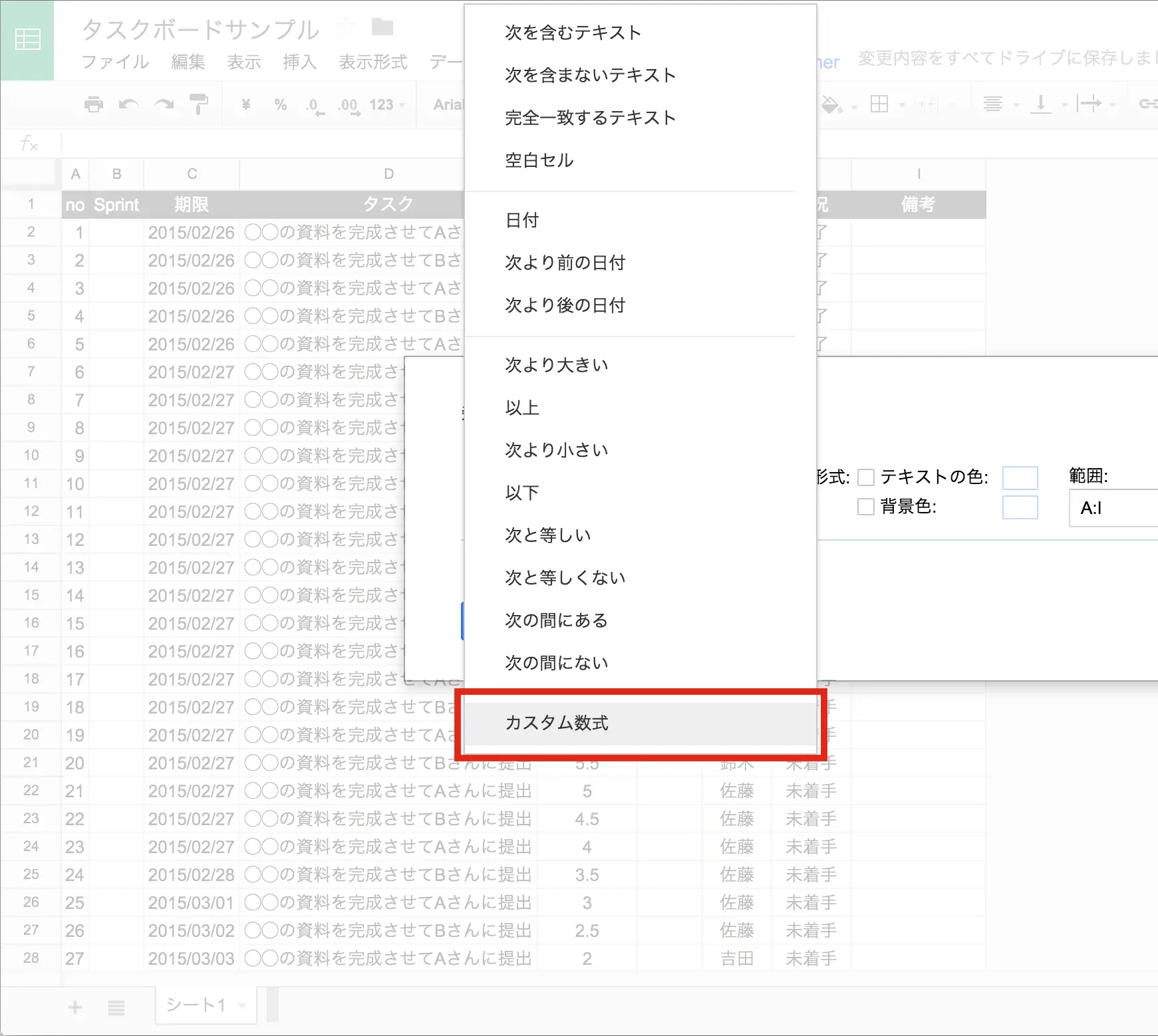1158x1036 pixels.
Task: Open the ファイル menu
Action: point(115,62)
